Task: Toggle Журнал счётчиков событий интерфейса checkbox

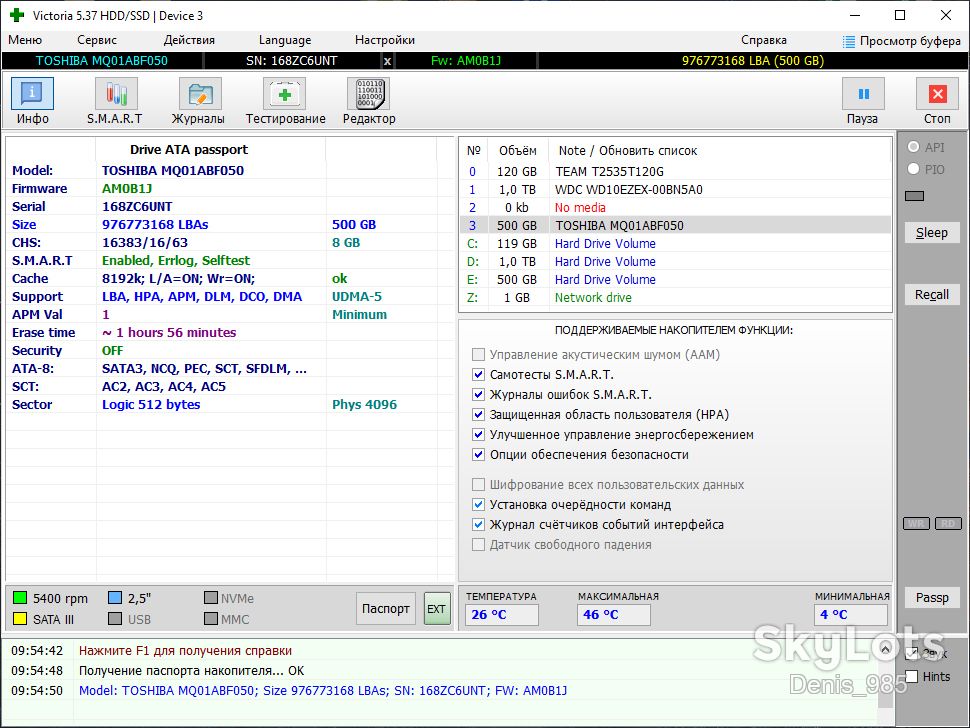Action: pyautogui.click(x=478, y=525)
